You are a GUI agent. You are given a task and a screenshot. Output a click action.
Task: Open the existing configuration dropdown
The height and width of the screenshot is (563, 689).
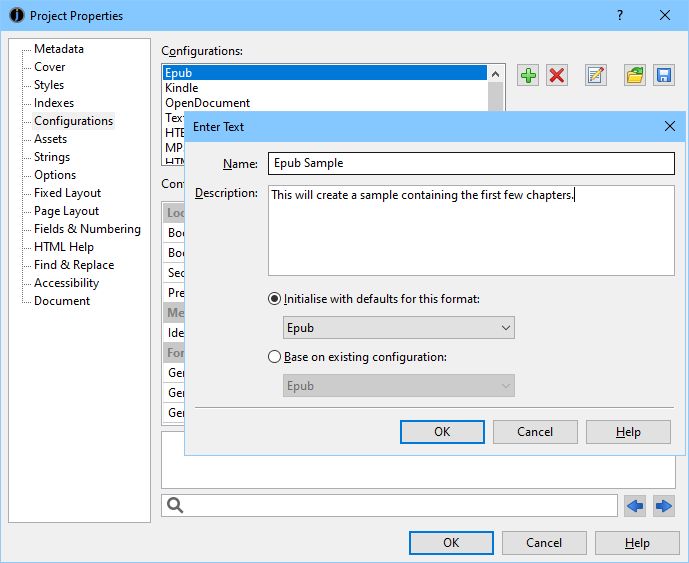(x=399, y=386)
